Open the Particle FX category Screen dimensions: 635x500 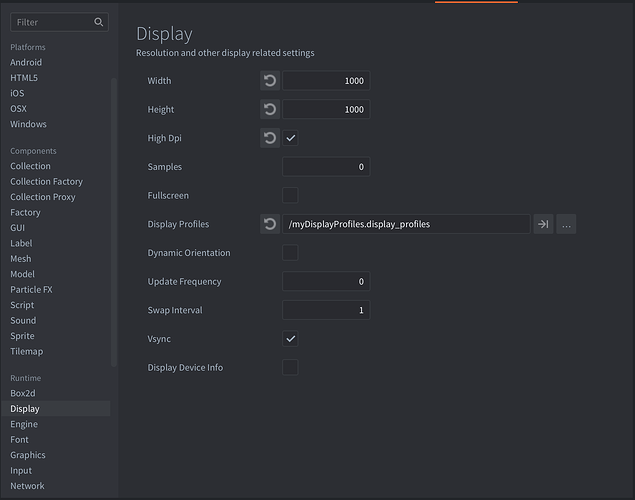click(31, 290)
